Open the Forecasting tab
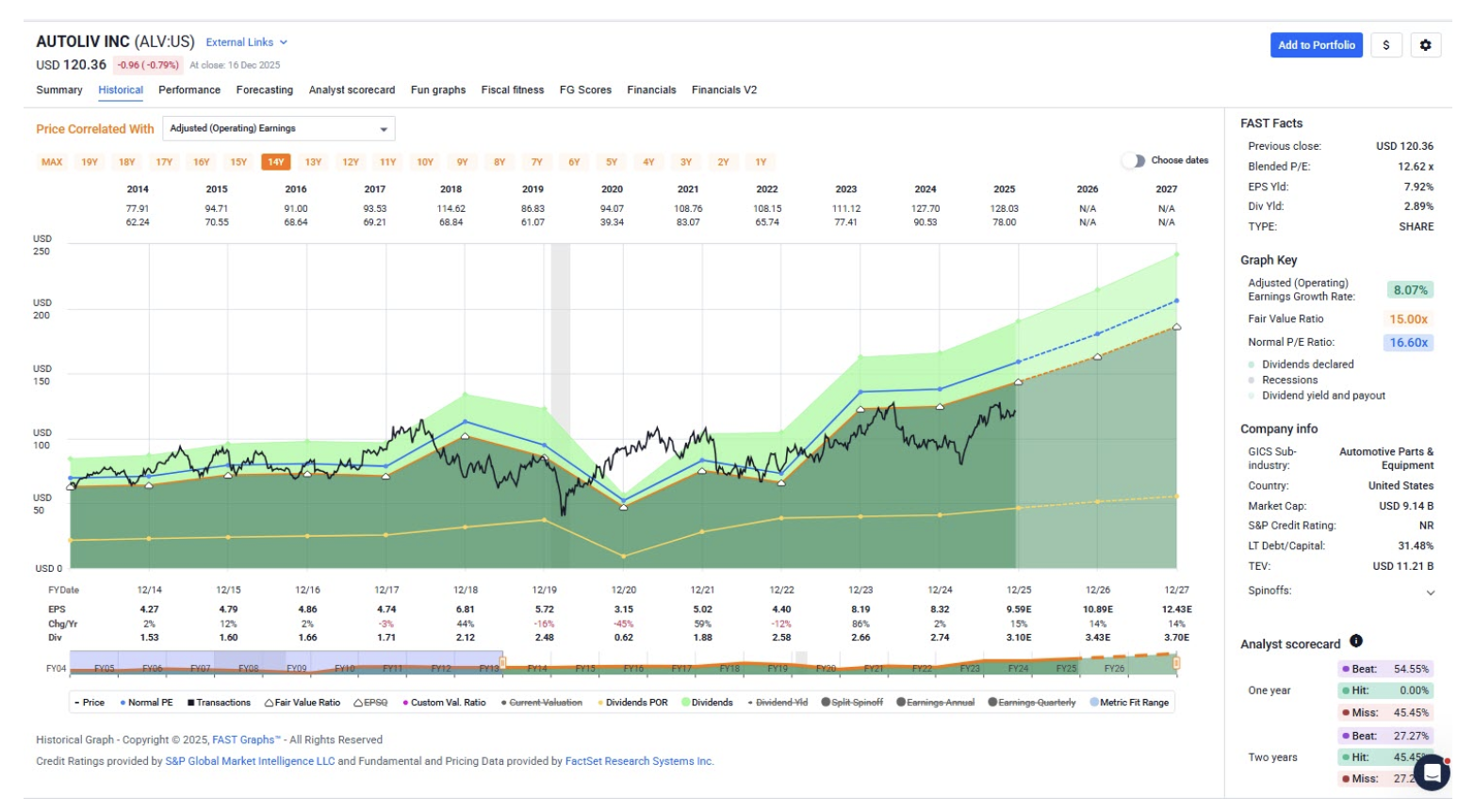Image resolution: width=1474 pixels, height=812 pixels. pos(265,90)
